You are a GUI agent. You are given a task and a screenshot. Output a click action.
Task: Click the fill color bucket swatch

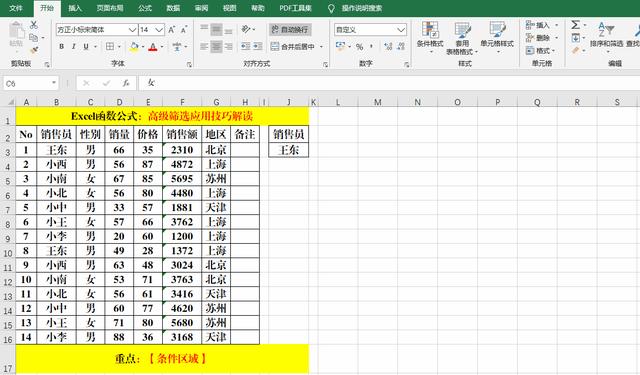(134, 47)
